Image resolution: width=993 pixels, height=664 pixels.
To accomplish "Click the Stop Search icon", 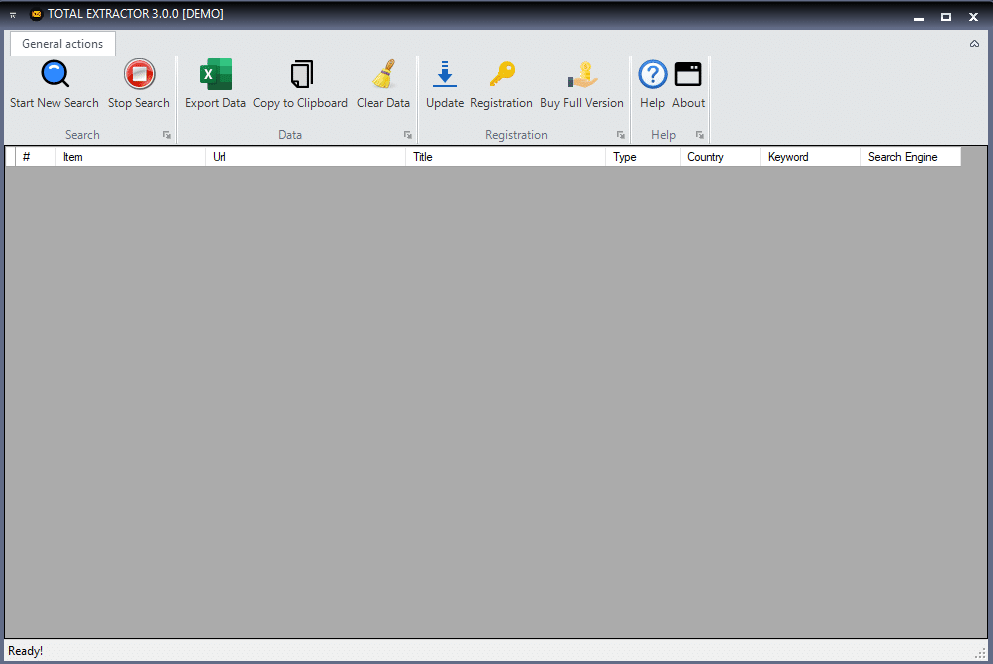I will click(x=139, y=84).
